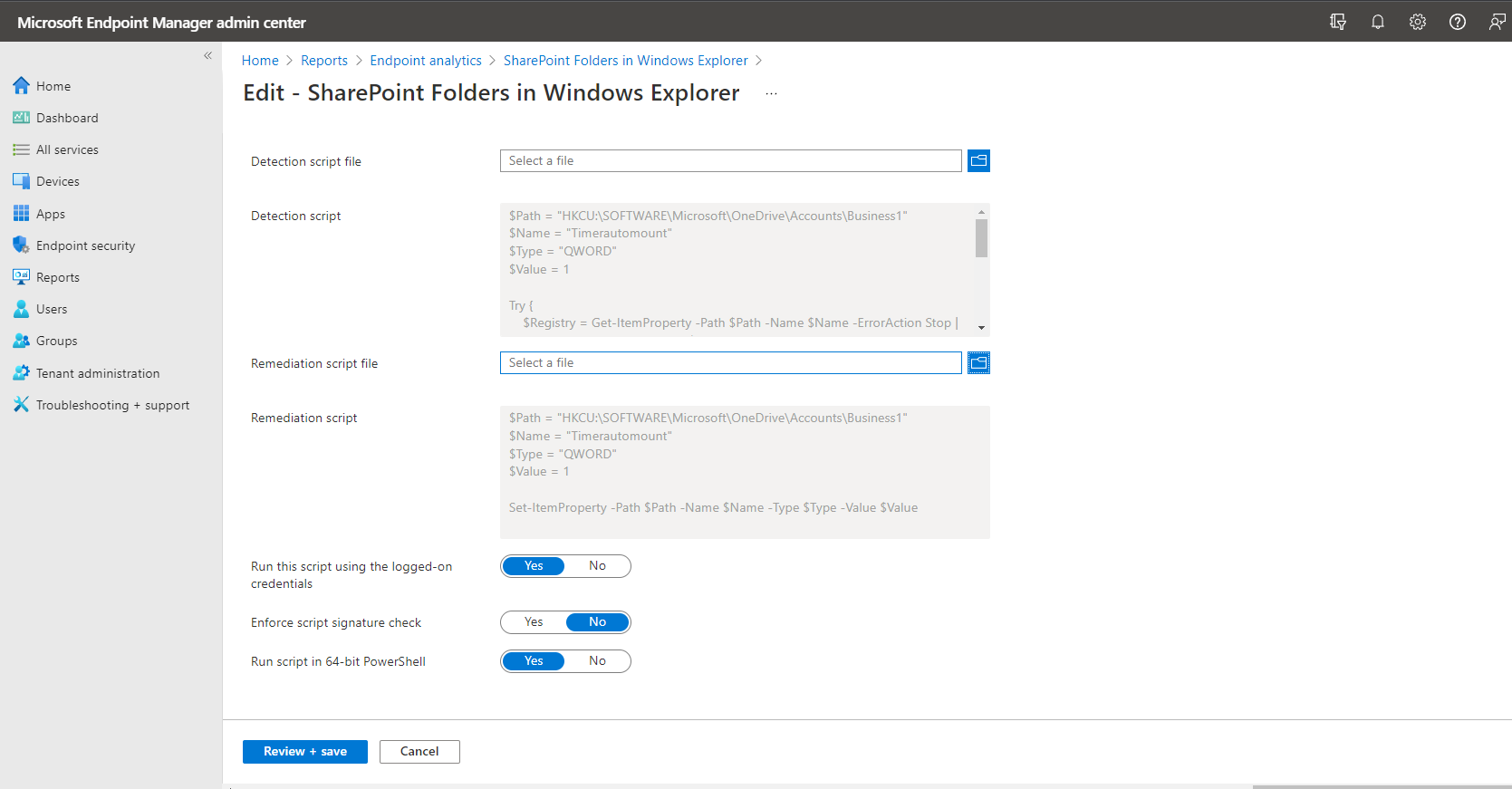Open the notifications bell
This screenshot has width=1512, height=789.
pos(1378,22)
